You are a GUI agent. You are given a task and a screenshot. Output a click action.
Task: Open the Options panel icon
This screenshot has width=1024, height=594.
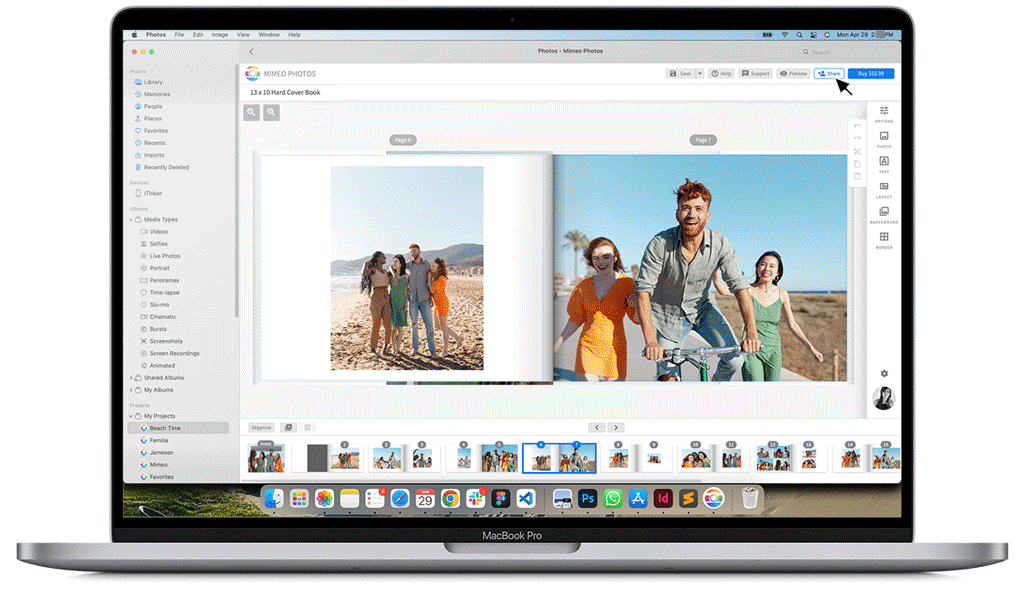(x=884, y=111)
